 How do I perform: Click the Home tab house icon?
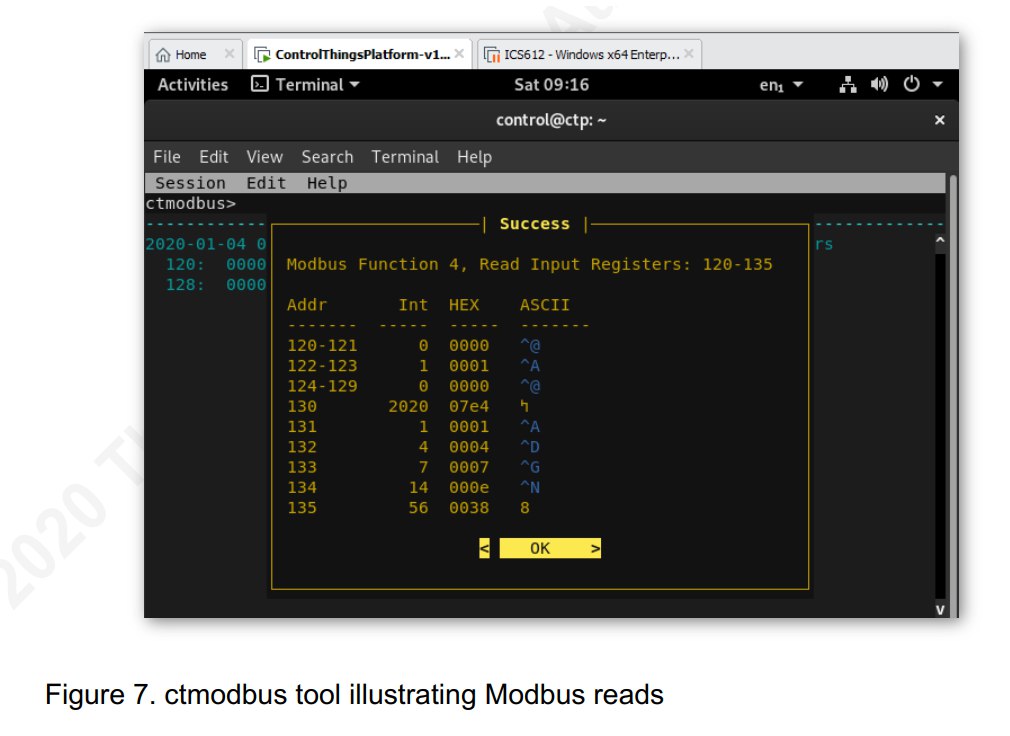[x=163, y=55]
